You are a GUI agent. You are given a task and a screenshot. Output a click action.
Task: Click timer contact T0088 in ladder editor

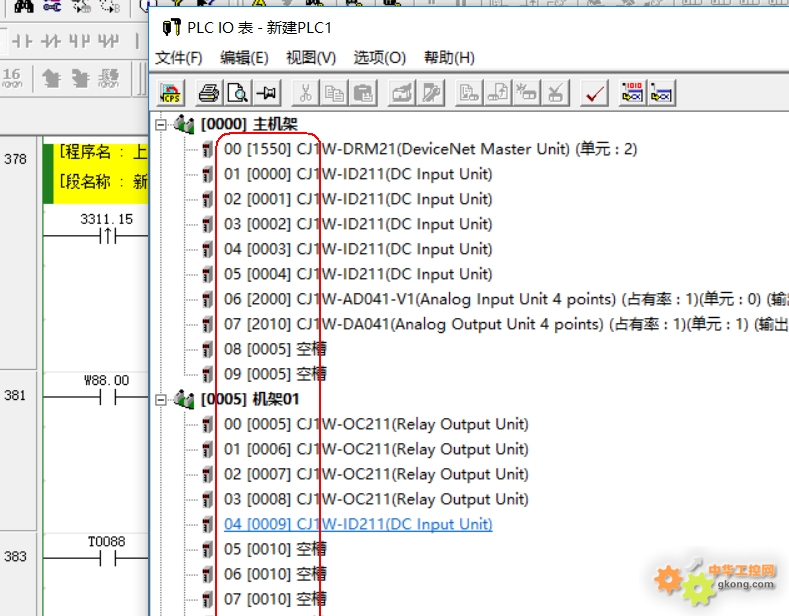(x=107, y=558)
